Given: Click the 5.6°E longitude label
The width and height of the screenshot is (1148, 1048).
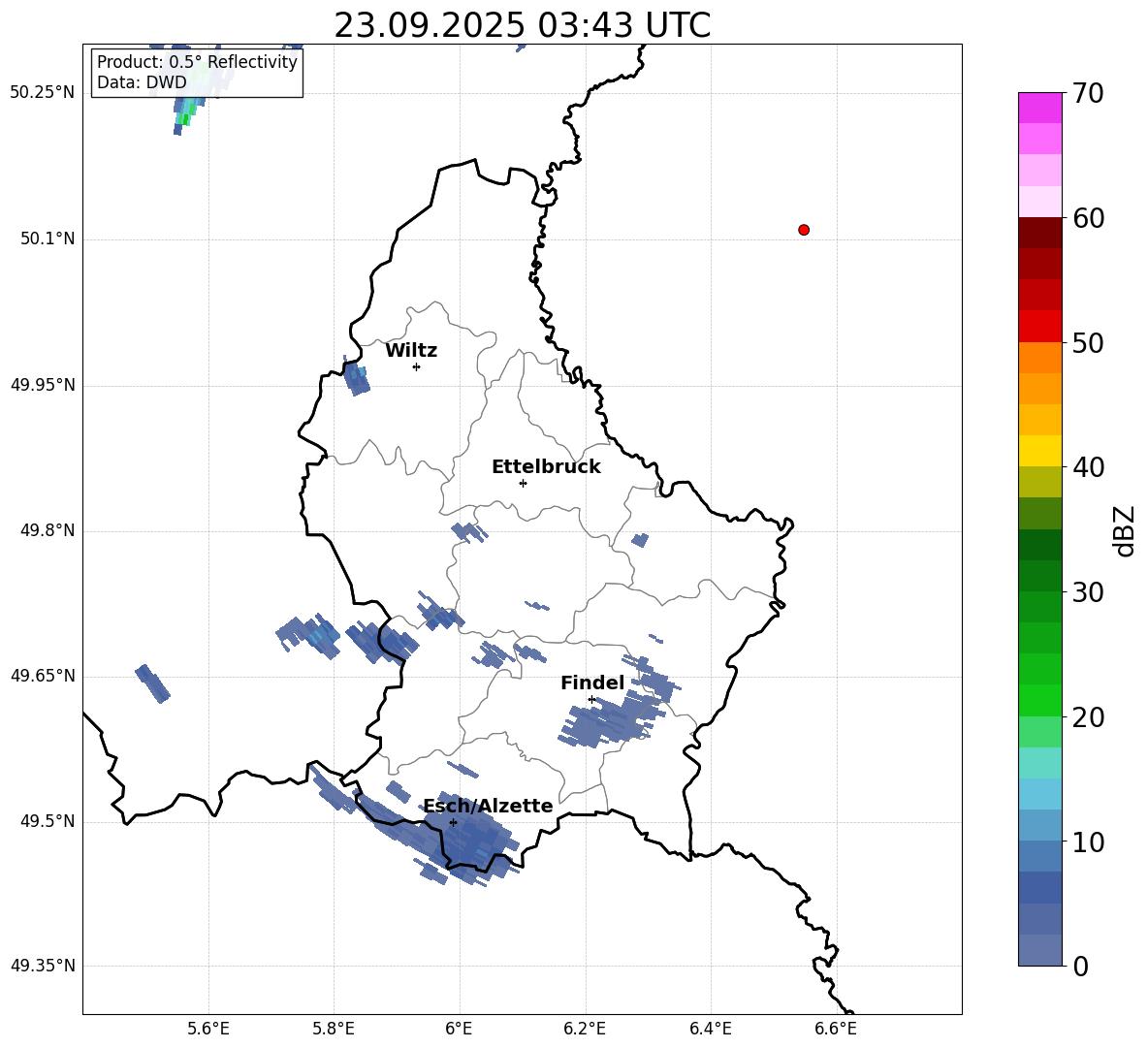Looking at the screenshot, I should tap(208, 1029).
